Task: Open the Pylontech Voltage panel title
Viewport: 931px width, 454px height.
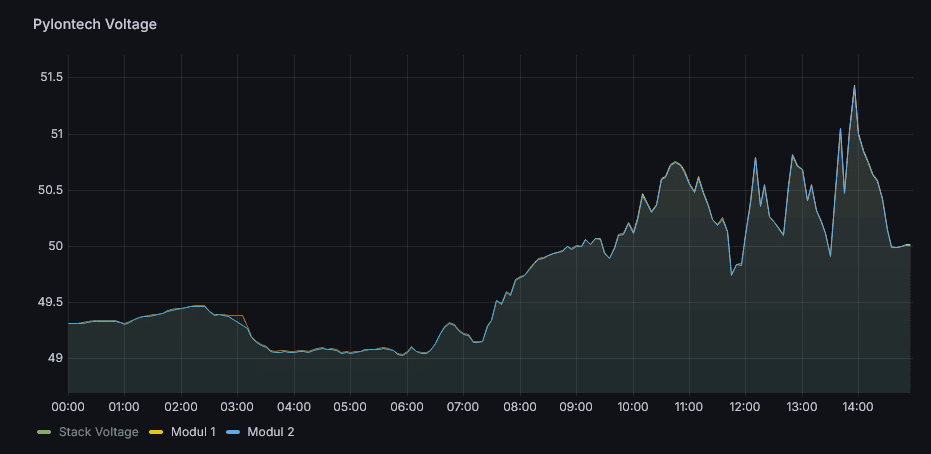Action: click(x=95, y=24)
